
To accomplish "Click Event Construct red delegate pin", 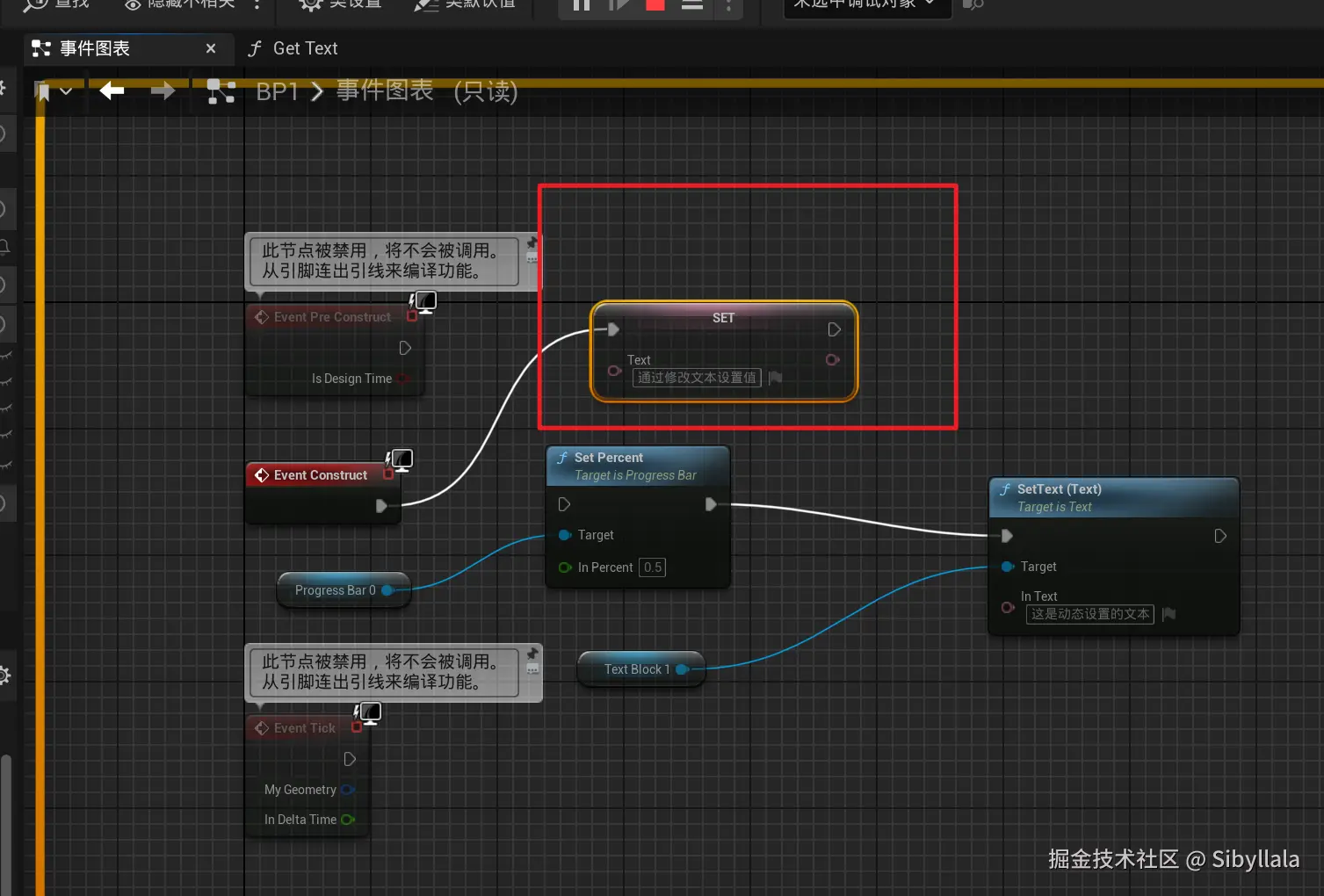I will pyautogui.click(x=388, y=474).
